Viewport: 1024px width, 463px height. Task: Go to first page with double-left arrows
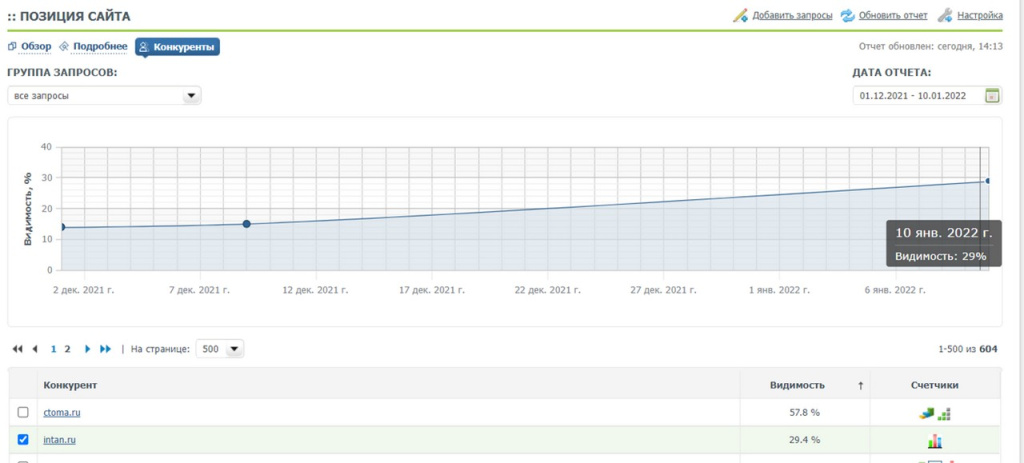(x=18, y=349)
